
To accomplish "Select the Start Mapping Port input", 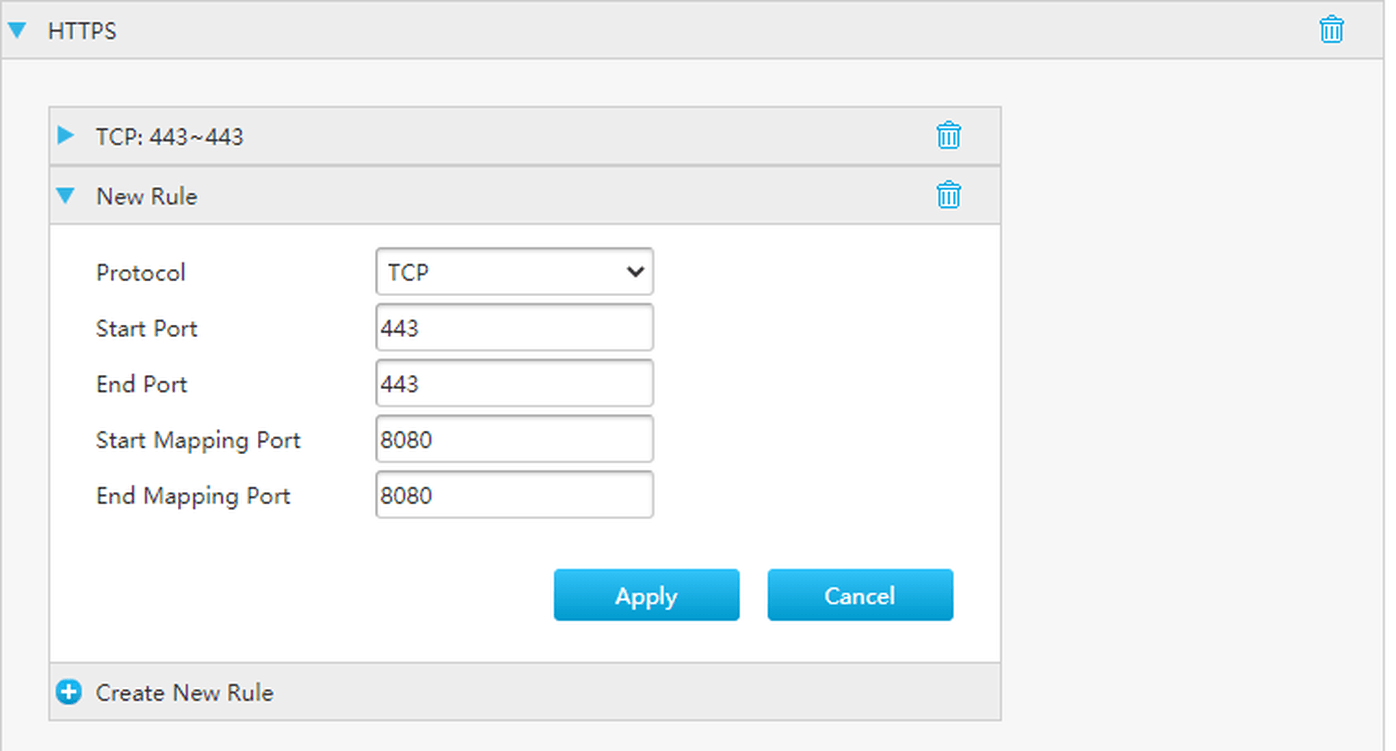I will [514, 440].
